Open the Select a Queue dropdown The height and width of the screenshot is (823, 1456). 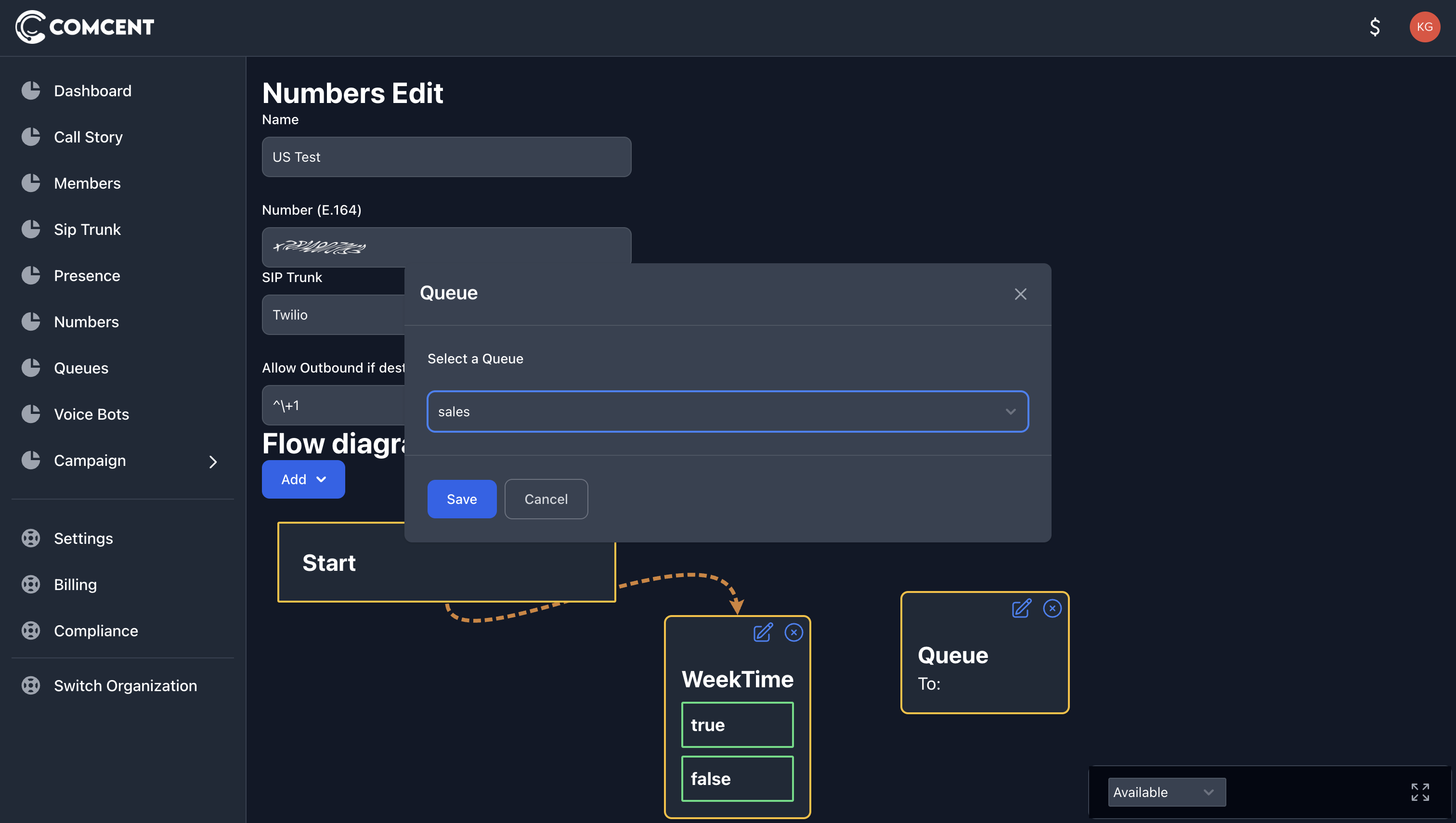(x=728, y=411)
